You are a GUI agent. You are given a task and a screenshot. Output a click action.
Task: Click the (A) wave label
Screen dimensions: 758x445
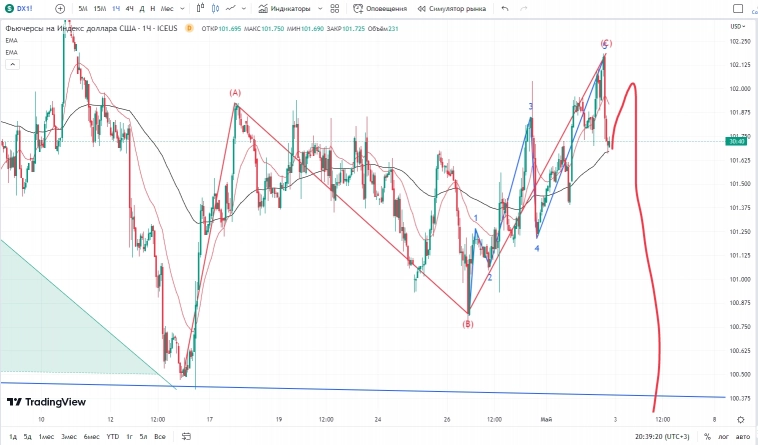(x=235, y=93)
